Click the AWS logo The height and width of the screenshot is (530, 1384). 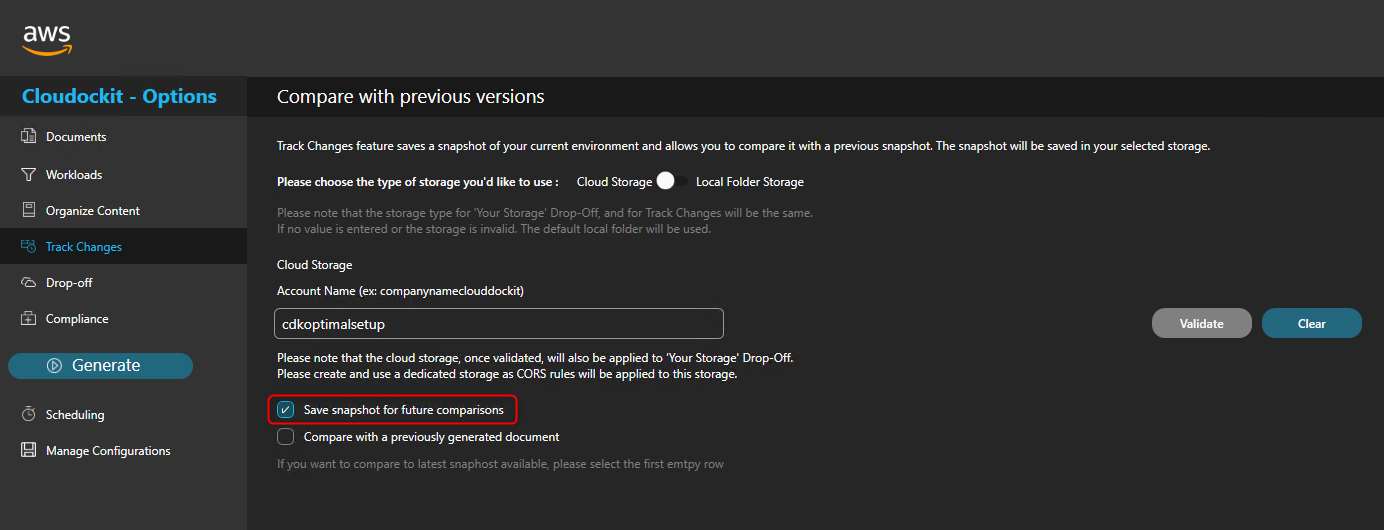point(47,40)
